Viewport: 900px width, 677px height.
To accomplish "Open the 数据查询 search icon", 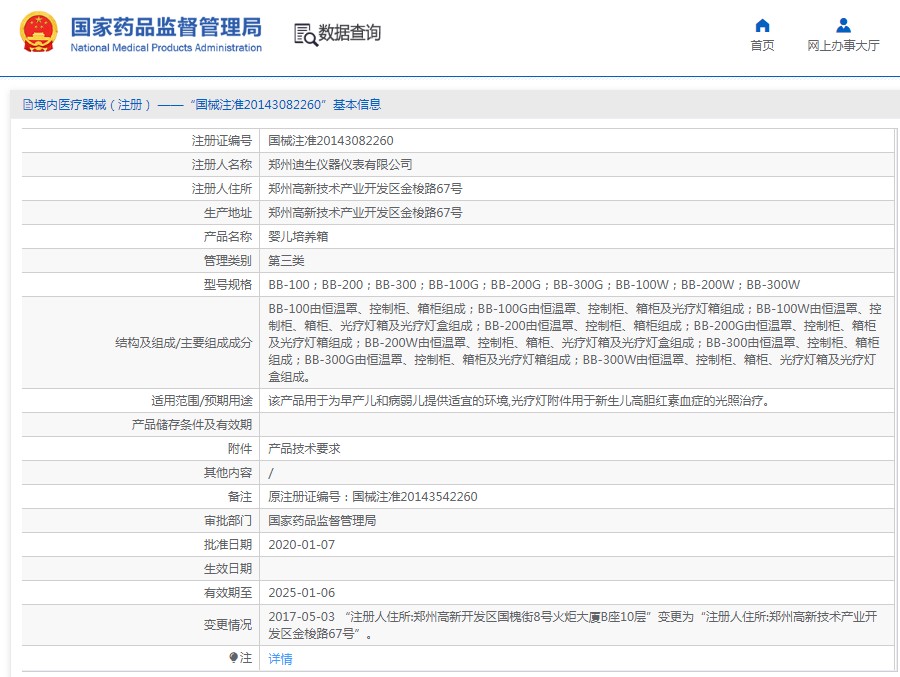I will pyautogui.click(x=305, y=34).
